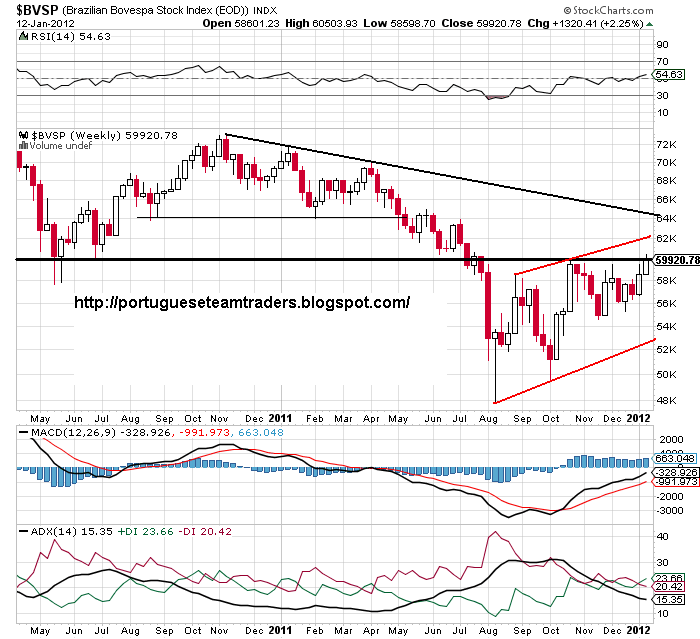The height and width of the screenshot is (639, 700).
Task: Click the small mountain icon before RSI(14)
Action: tap(24, 37)
